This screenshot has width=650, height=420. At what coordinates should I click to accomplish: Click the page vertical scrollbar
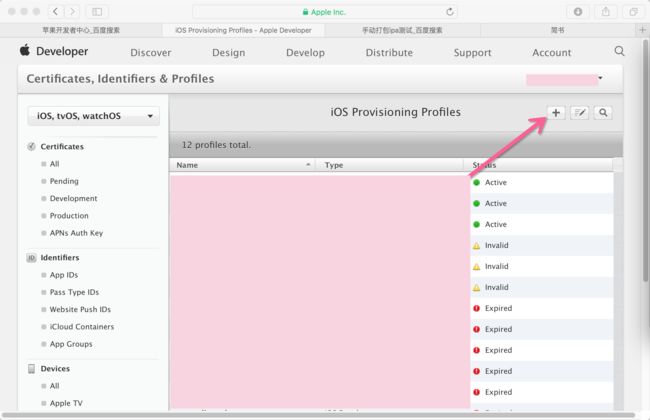tap(645, 162)
